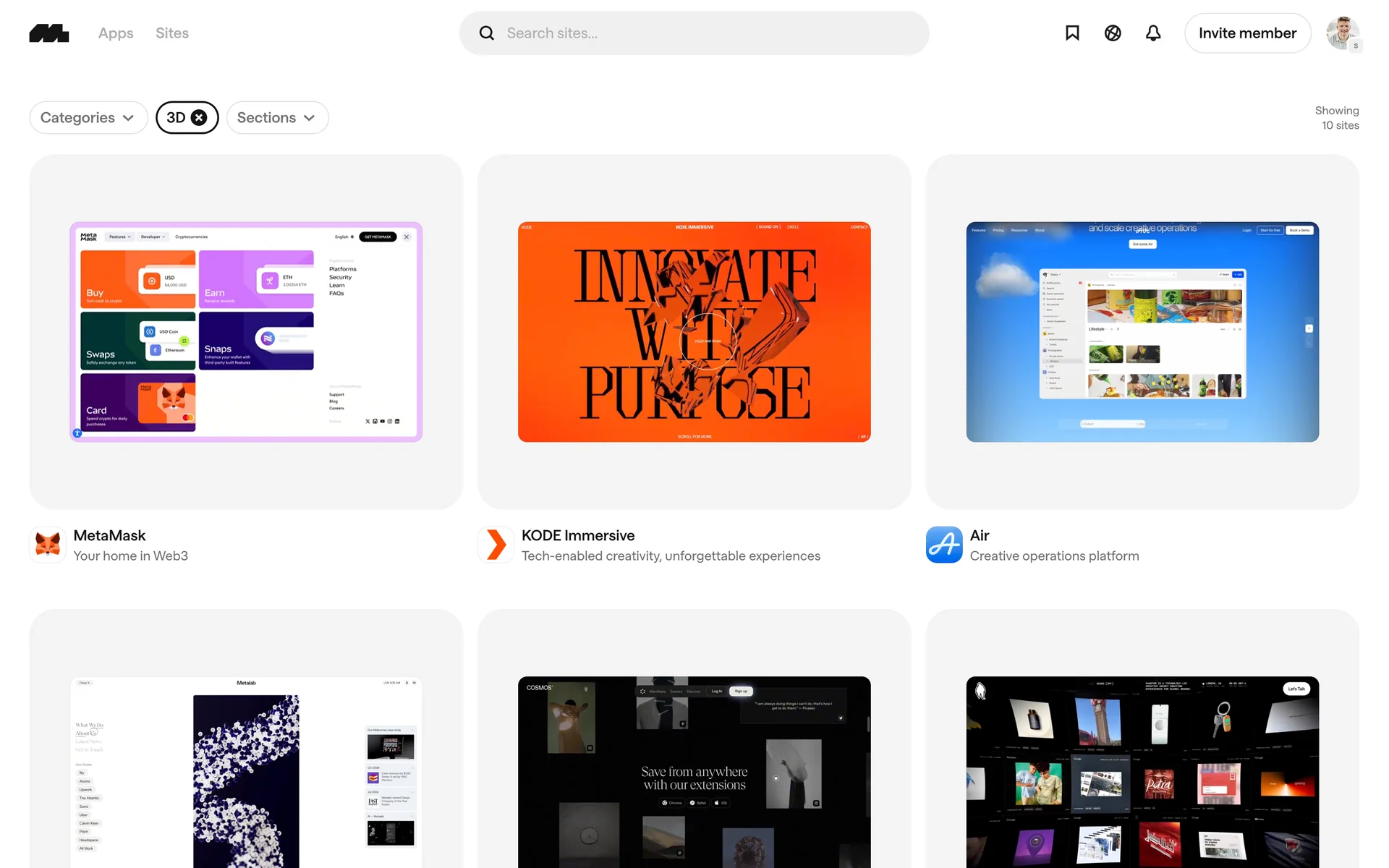Open the Air site thumbnail
This screenshot has width=1389, height=868.
(1142, 332)
